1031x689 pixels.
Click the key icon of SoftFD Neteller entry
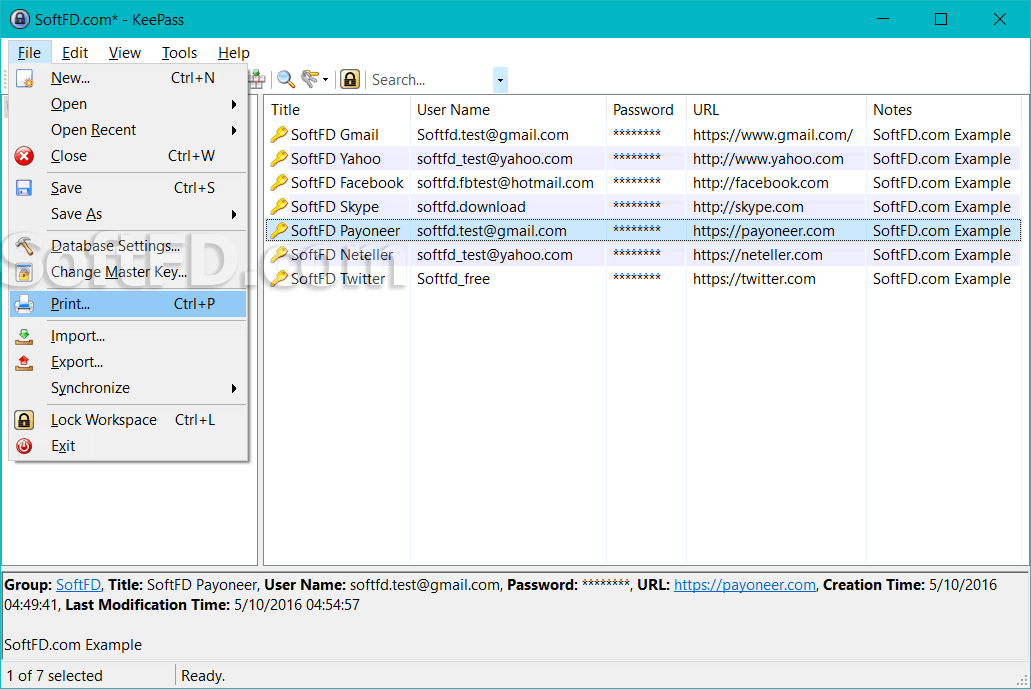279,254
